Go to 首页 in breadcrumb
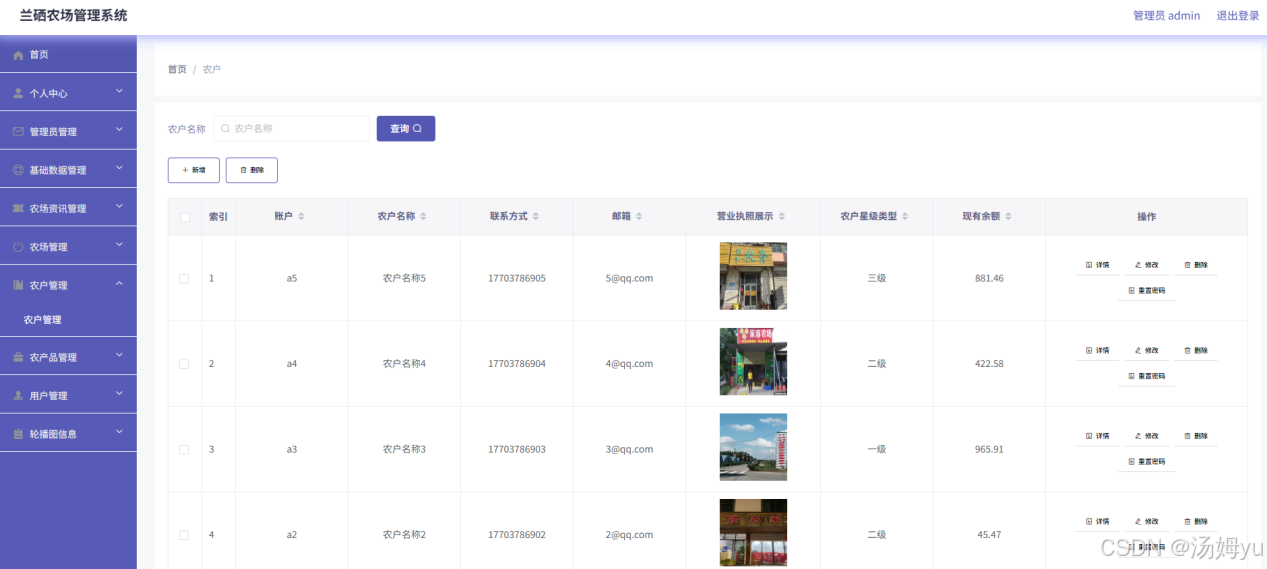This screenshot has width=1267, height=569. (177, 69)
